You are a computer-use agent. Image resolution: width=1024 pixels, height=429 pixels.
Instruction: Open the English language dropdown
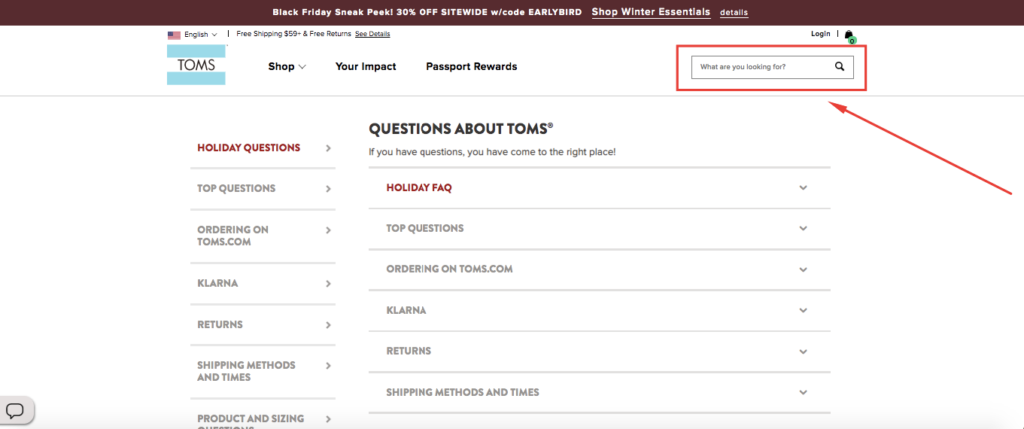[x=200, y=35]
